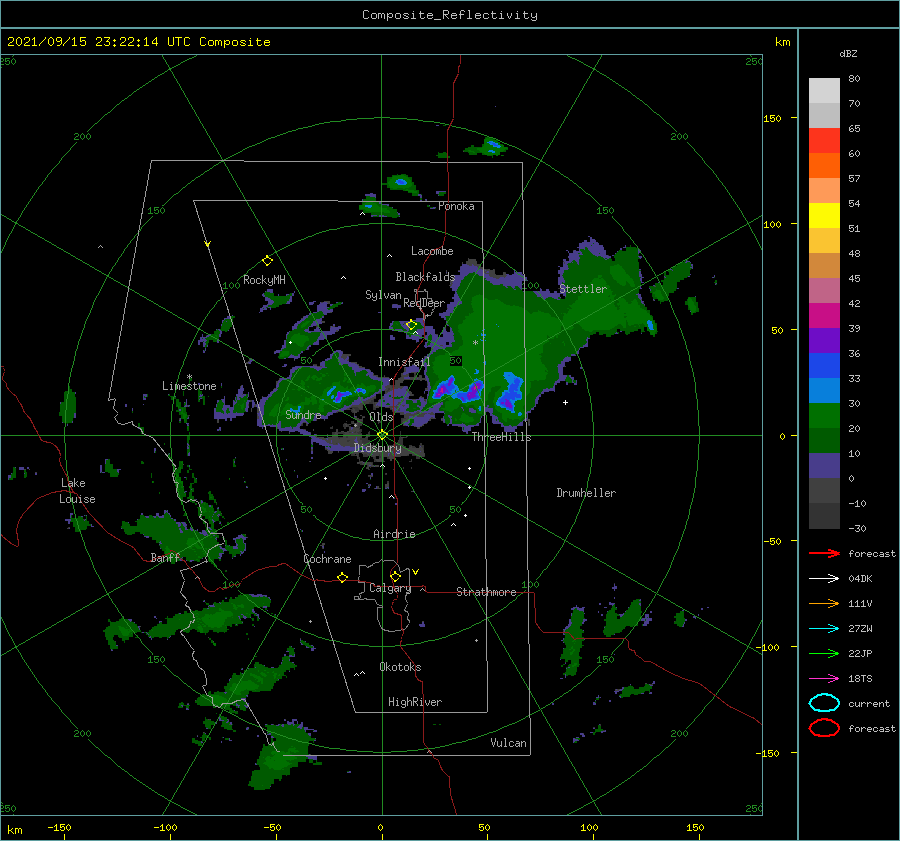This screenshot has width=900, height=841.
Task: Select the yellow diamond marker at RedDeer
Action: click(x=411, y=325)
